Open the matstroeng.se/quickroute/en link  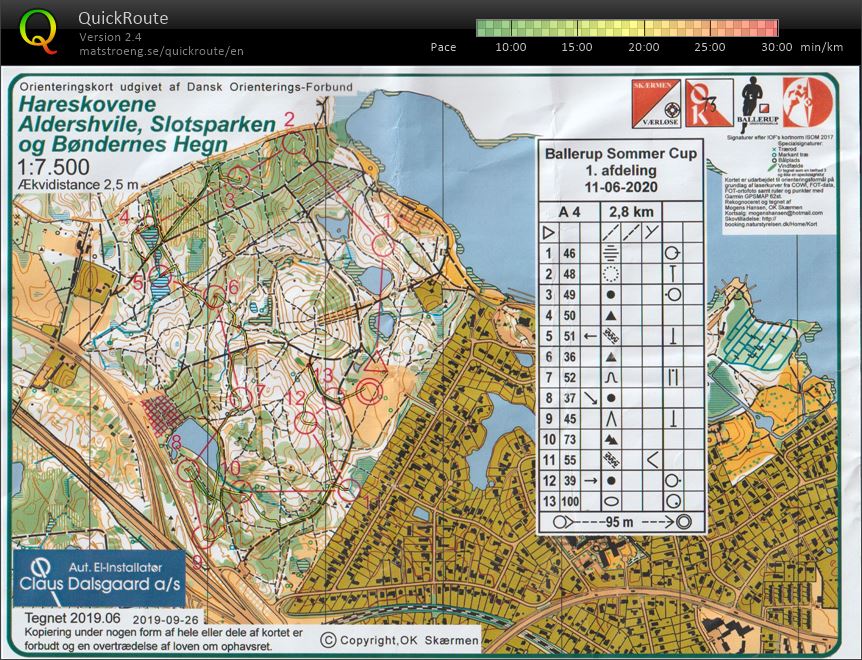point(161,51)
